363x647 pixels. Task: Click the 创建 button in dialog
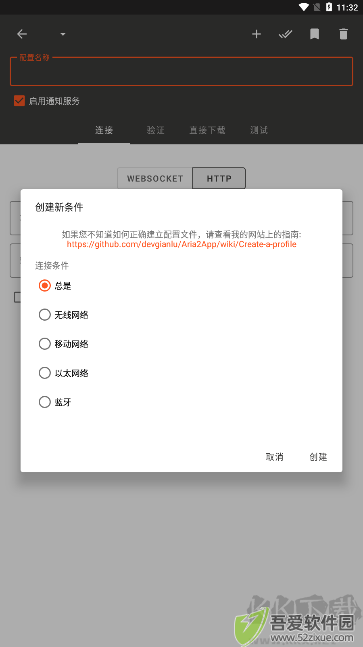[x=318, y=456]
